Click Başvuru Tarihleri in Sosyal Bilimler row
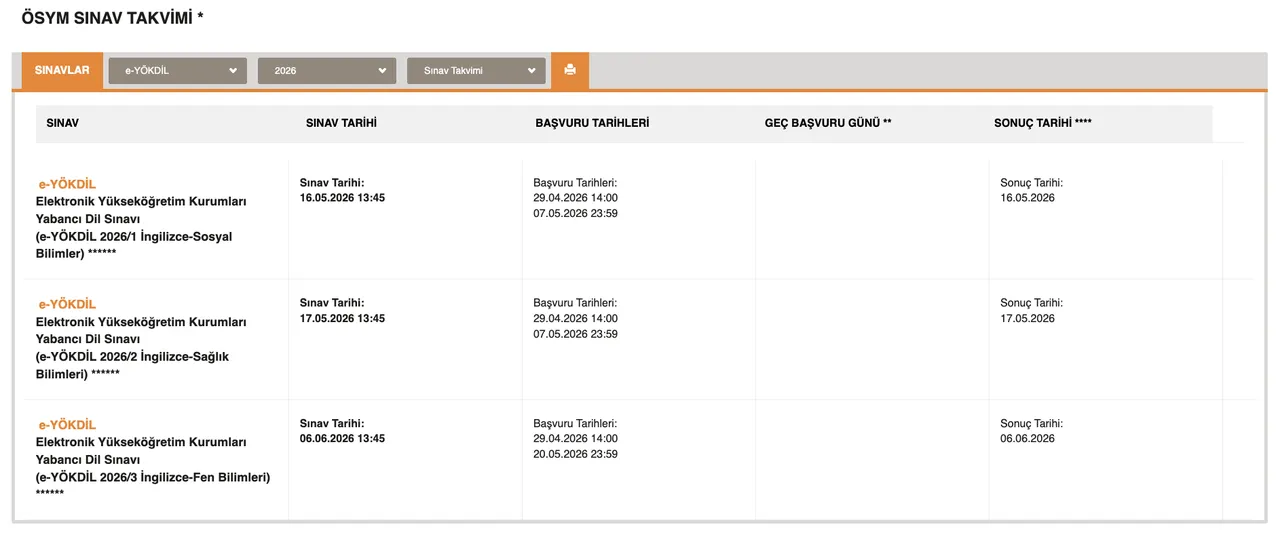The image size is (1280, 533). tap(575, 183)
